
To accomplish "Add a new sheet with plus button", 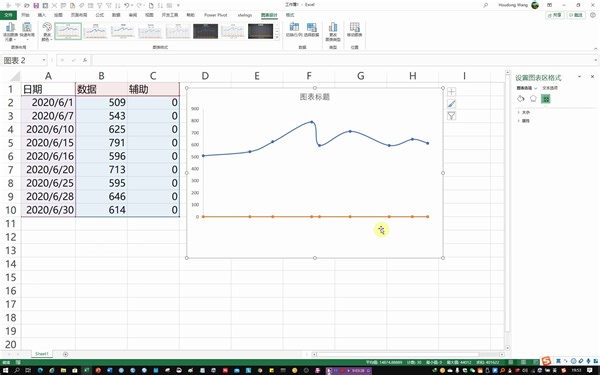I will coord(65,354).
